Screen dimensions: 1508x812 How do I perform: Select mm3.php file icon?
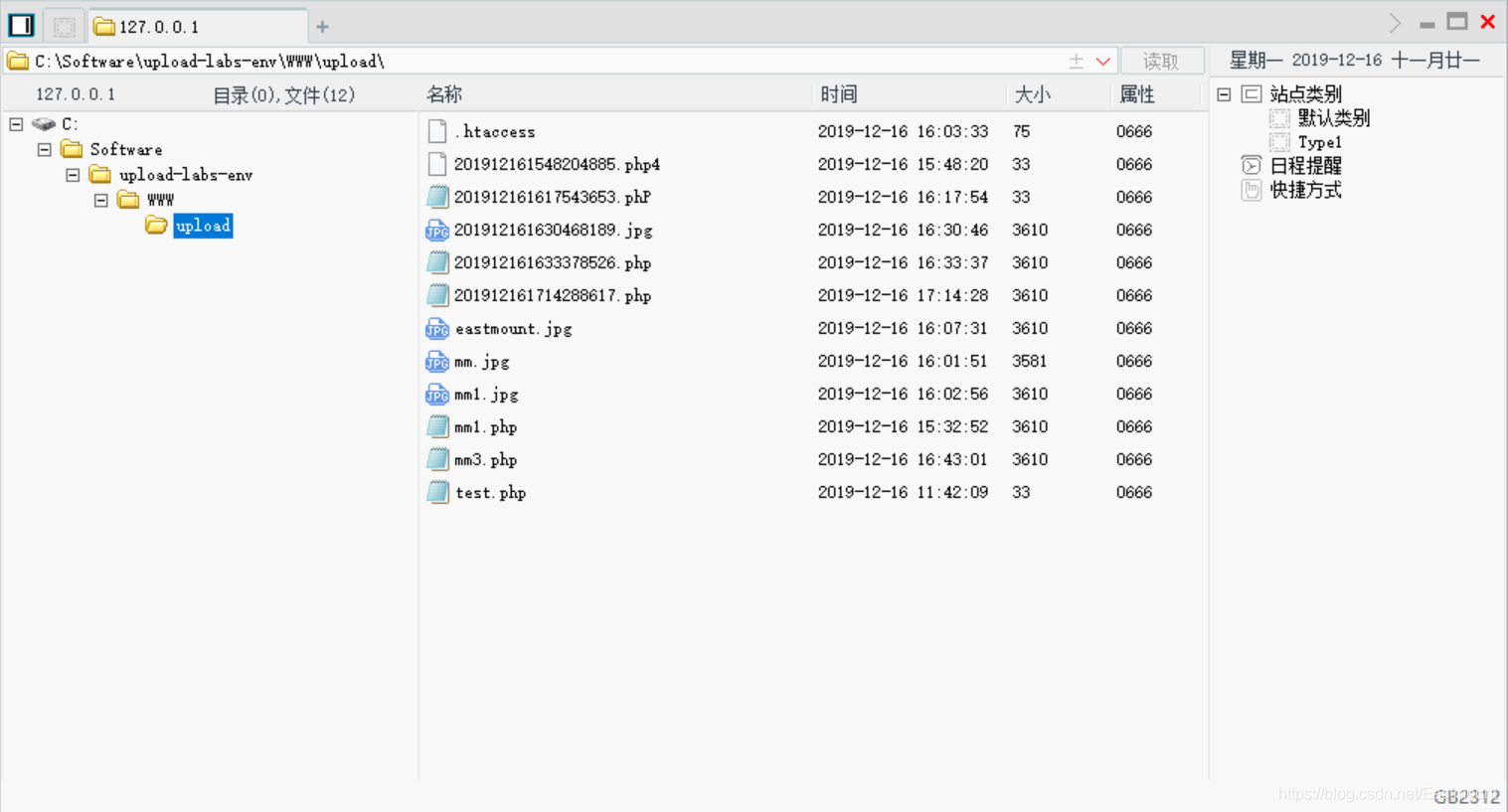(437, 459)
